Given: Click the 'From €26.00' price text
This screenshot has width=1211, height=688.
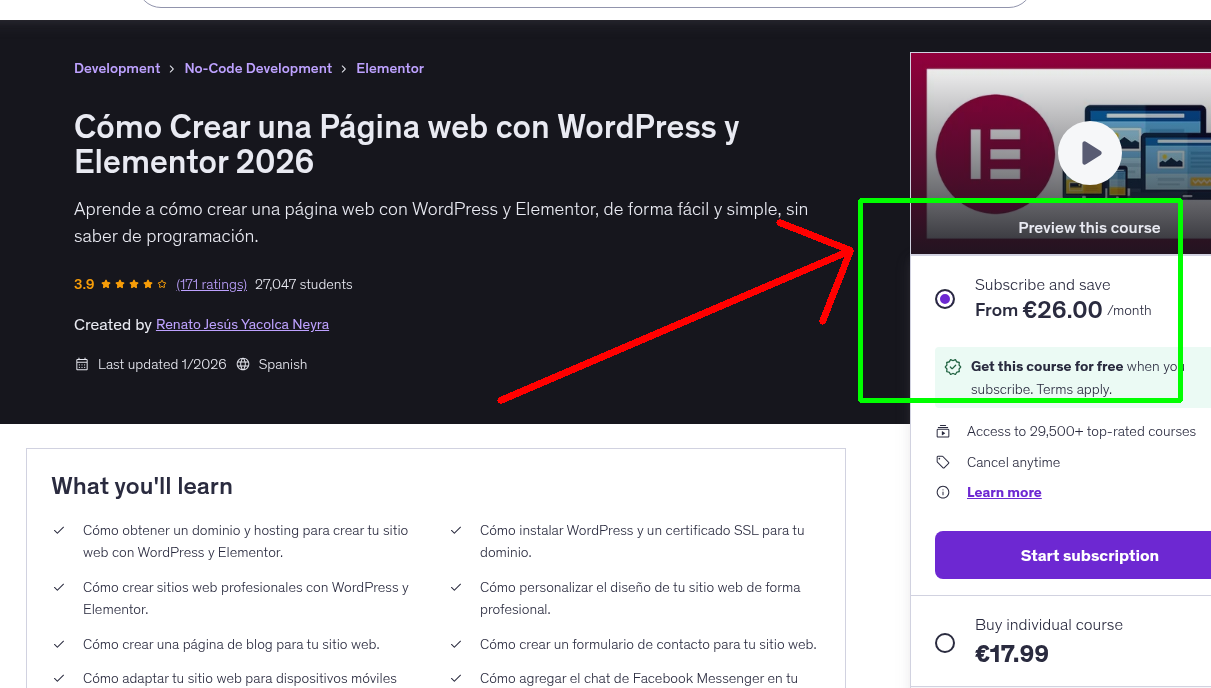Looking at the screenshot, I should (1039, 310).
